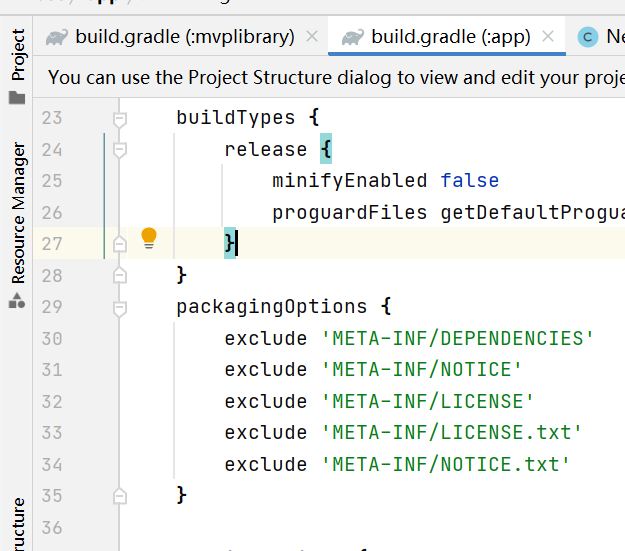Screen dimensions: 625x551
Task: Click the highlighted closing brace on line 27
Action: coord(230,243)
